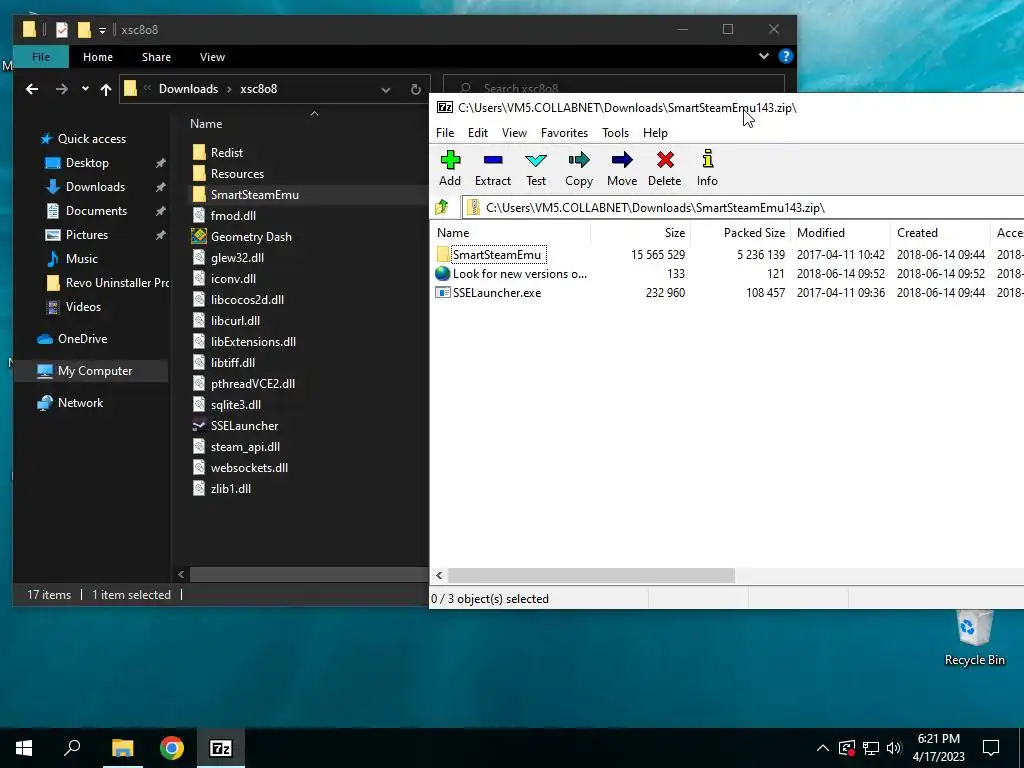1024x768 pixels.
Task: Click Downloads in Explorer breadcrumb
Action: (188, 89)
